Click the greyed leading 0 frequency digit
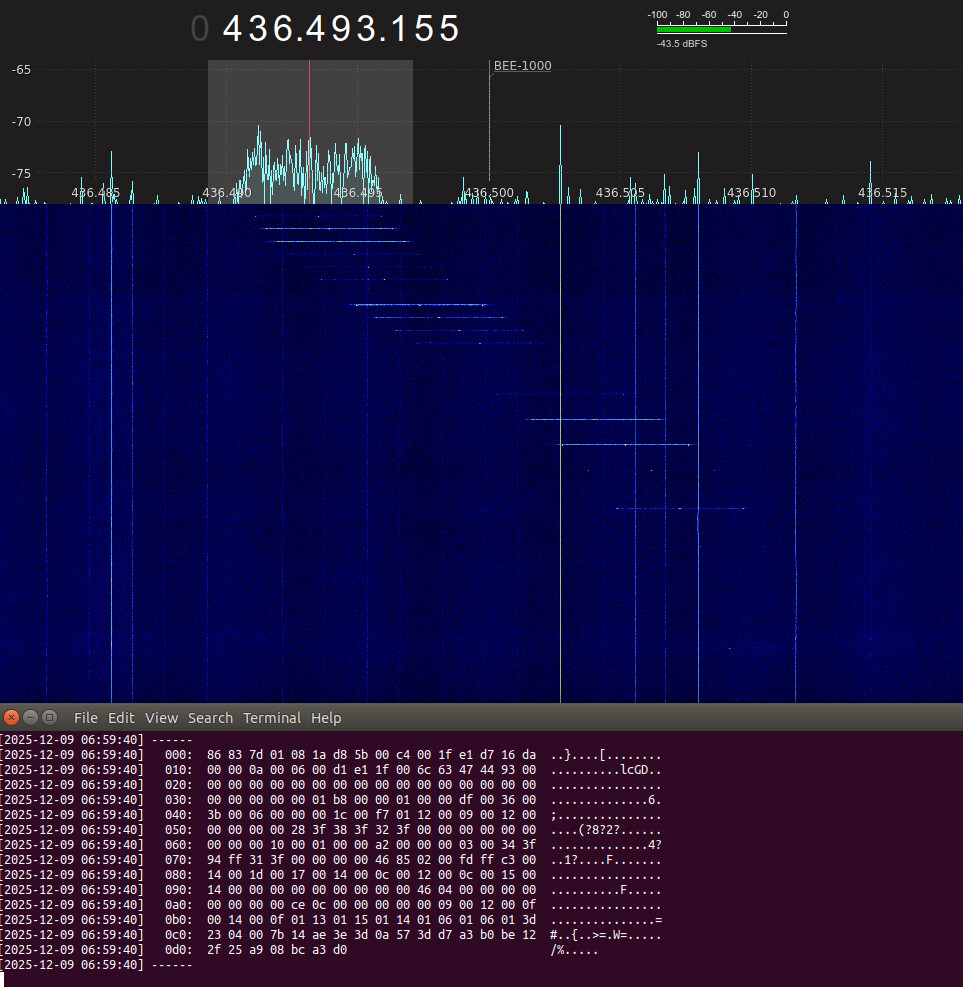Image resolution: width=963 pixels, height=987 pixels. 200,29
